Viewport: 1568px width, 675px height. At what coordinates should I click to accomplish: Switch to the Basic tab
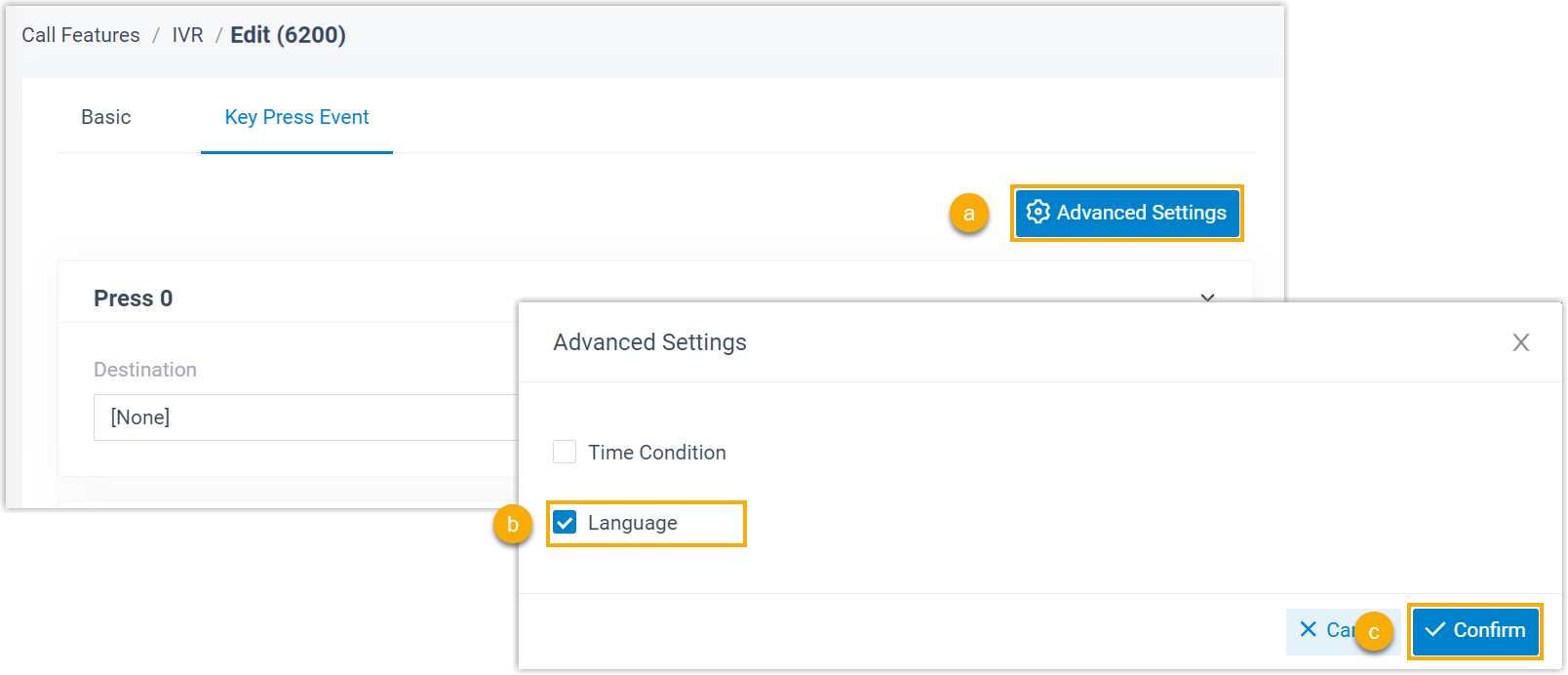coord(105,117)
